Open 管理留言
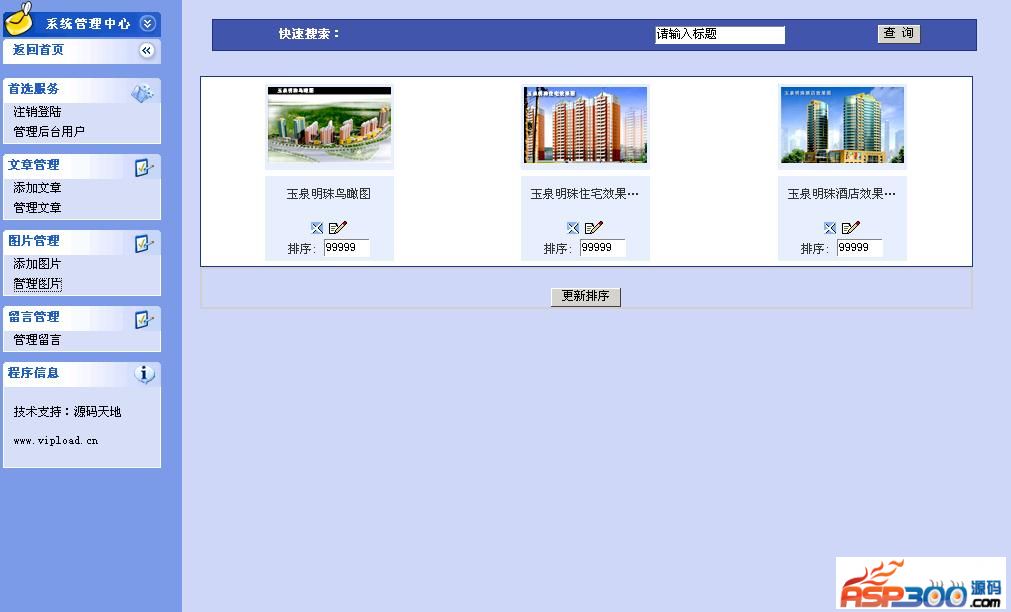This screenshot has height=612, width=1011. [x=37, y=340]
